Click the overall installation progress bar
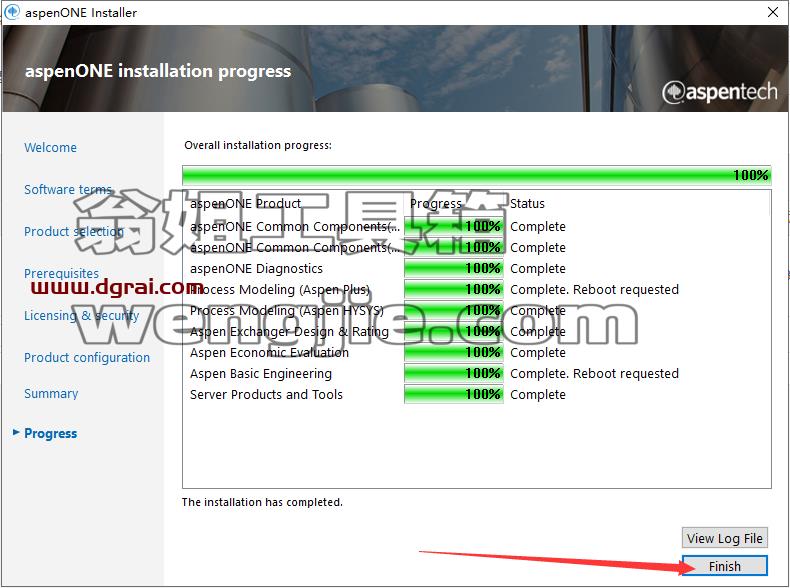The image size is (790, 588). 477,175
